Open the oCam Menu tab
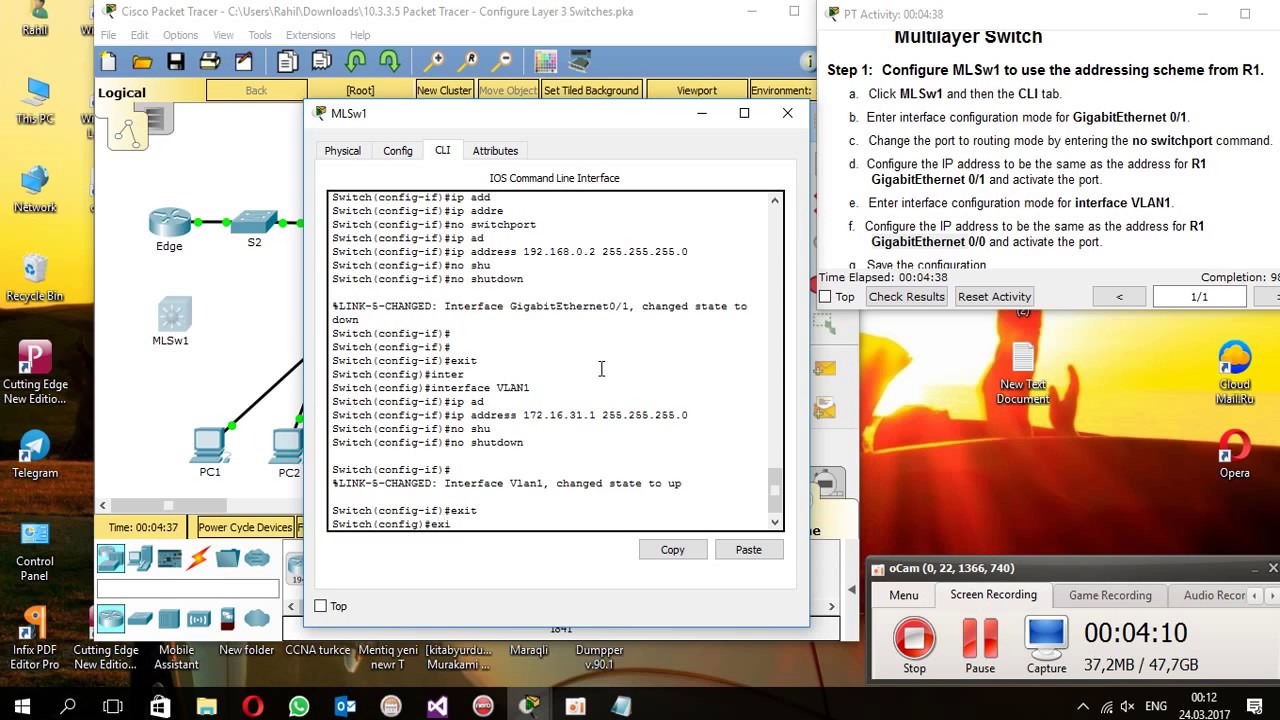Image resolution: width=1280 pixels, height=720 pixels. (904, 595)
